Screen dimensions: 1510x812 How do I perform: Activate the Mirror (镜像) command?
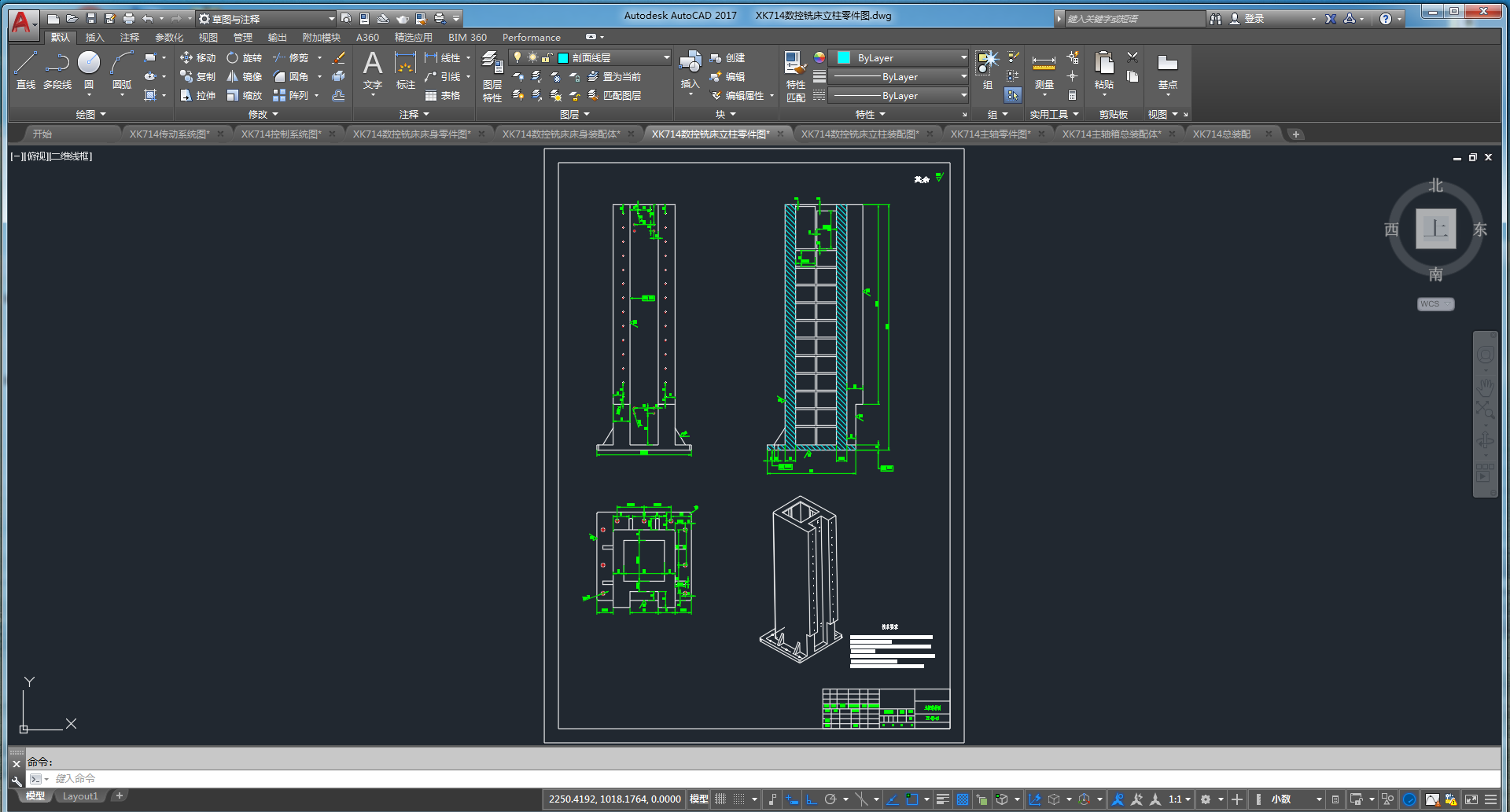coord(244,76)
